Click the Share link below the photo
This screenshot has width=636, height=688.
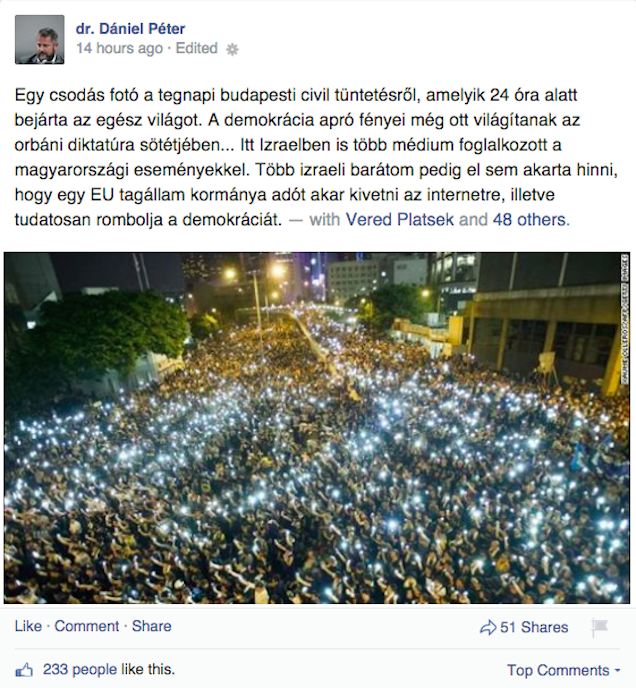(151, 626)
